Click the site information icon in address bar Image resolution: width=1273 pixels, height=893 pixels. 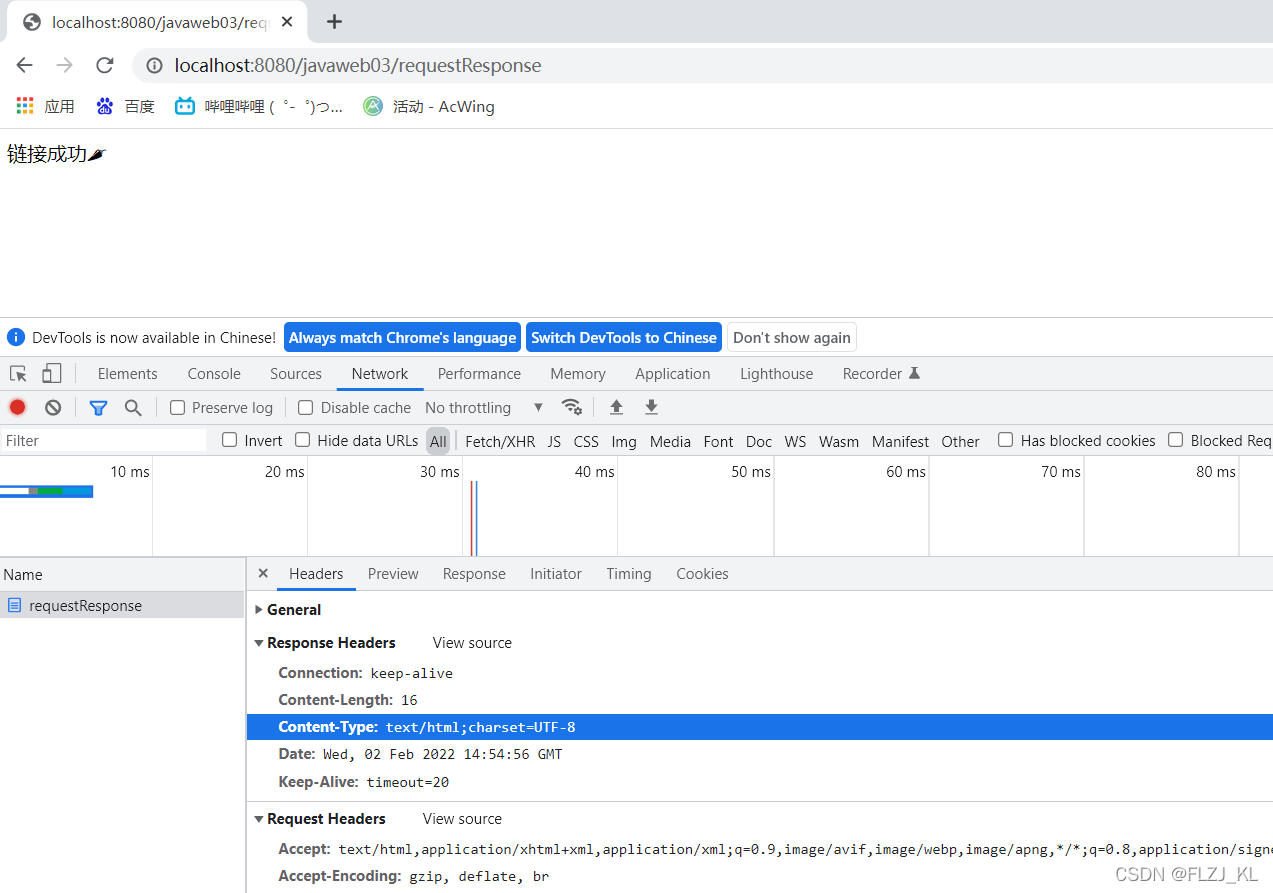tap(154, 66)
